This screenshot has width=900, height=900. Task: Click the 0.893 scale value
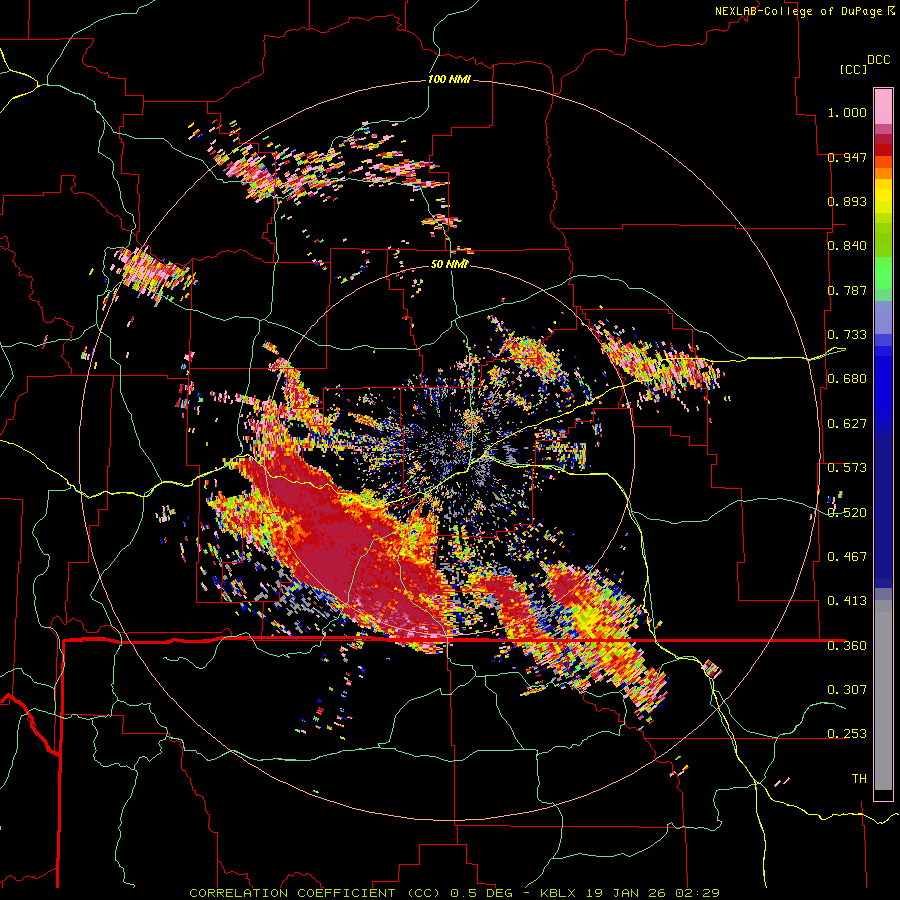[847, 201]
